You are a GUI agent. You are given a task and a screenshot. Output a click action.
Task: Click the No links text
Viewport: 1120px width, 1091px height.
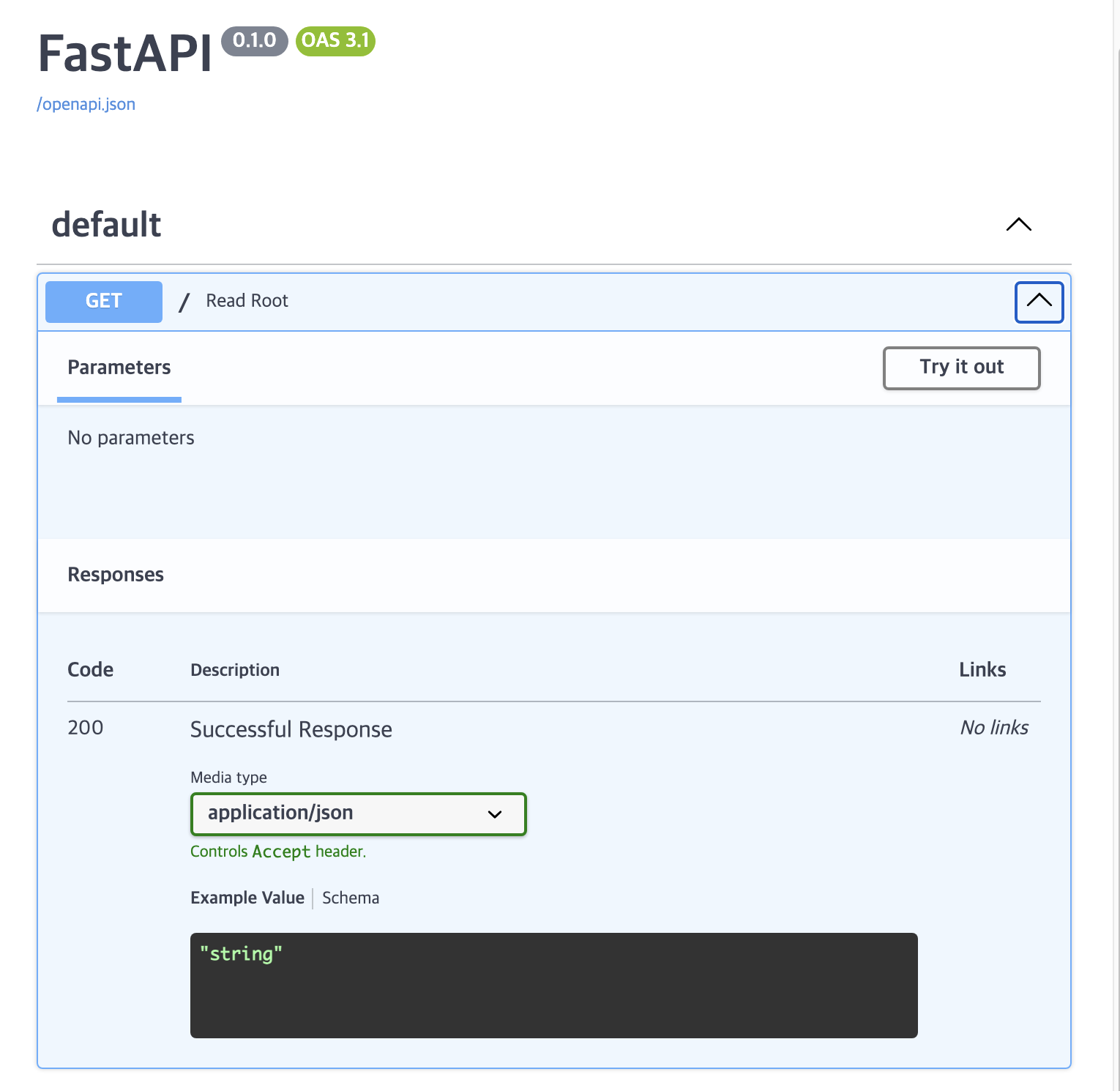pyautogui.click(x=994, y=728)
